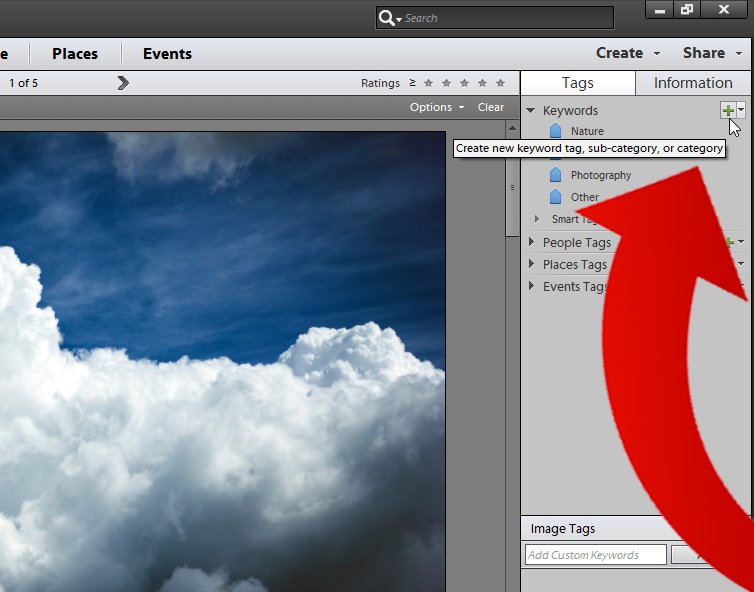The height and width of the screenshot is (592, 754).
Task: Expand the Smart Tags subcategory
Action: [537, 219]
